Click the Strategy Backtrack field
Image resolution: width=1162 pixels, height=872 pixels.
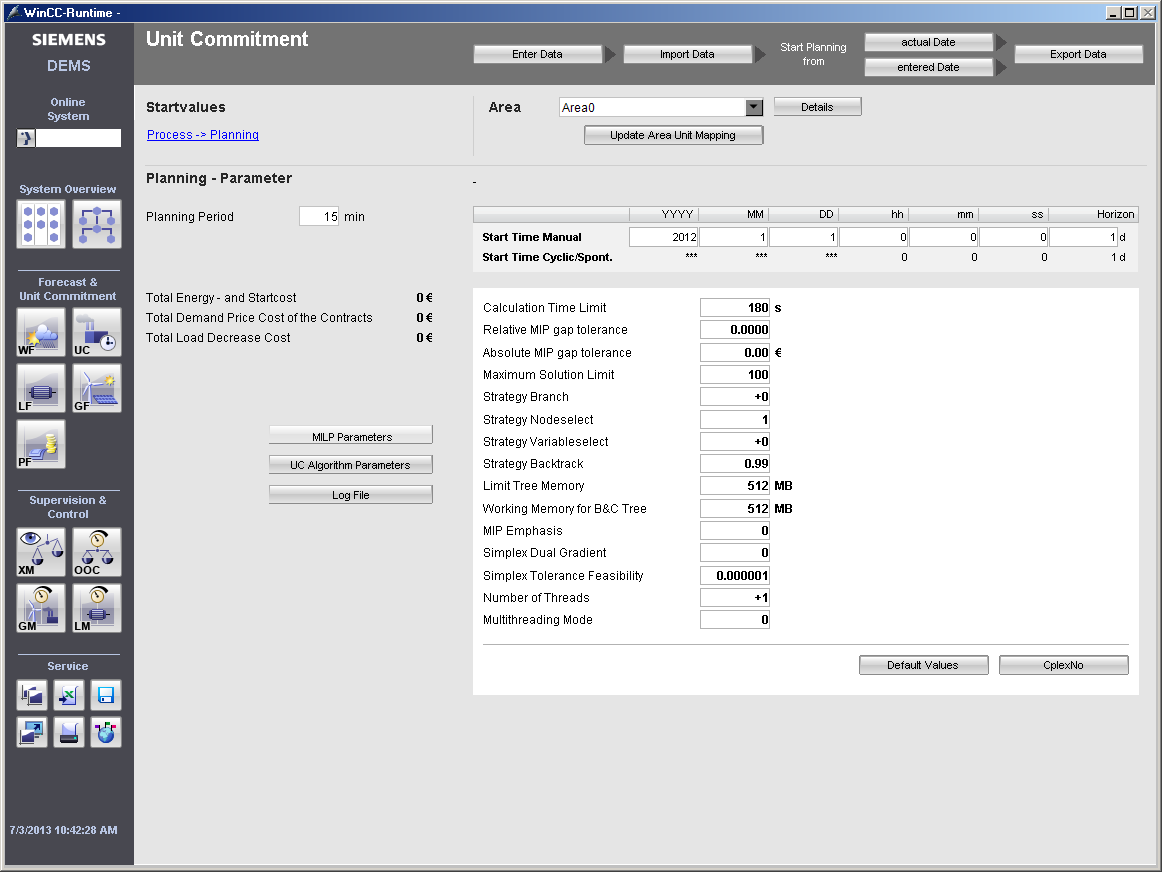click(x=735, y=464)
